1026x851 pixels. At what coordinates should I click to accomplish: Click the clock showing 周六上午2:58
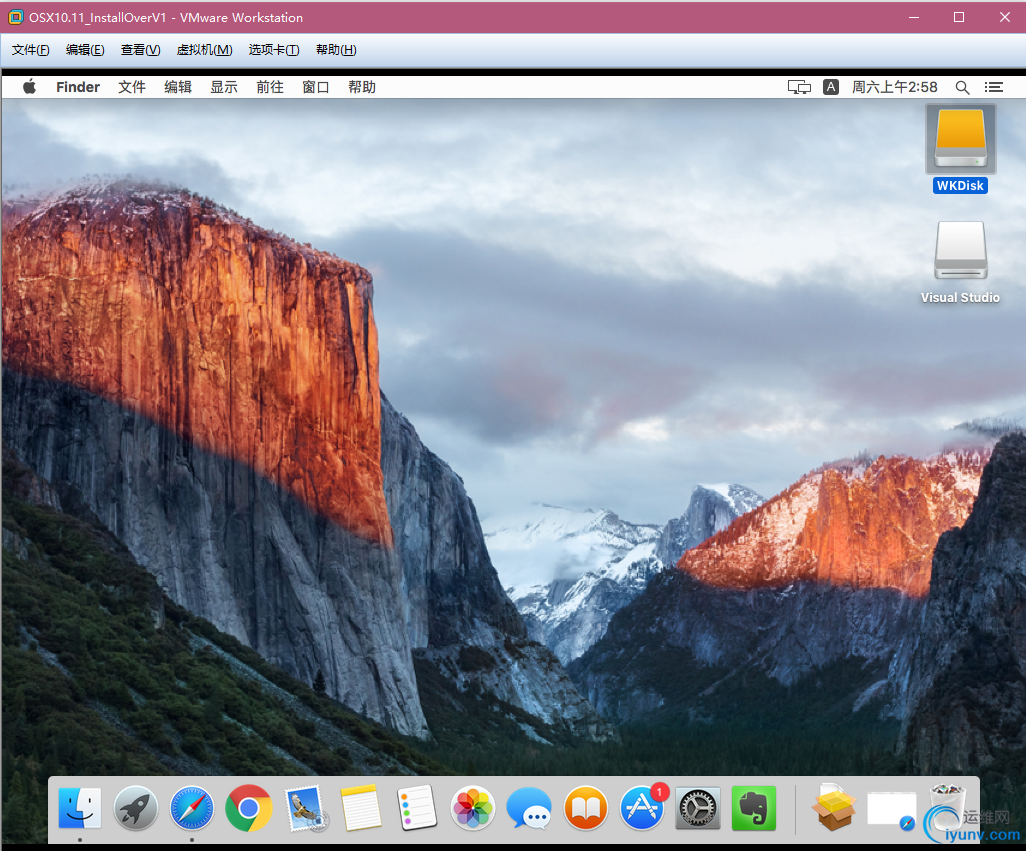tap(894, 87)
